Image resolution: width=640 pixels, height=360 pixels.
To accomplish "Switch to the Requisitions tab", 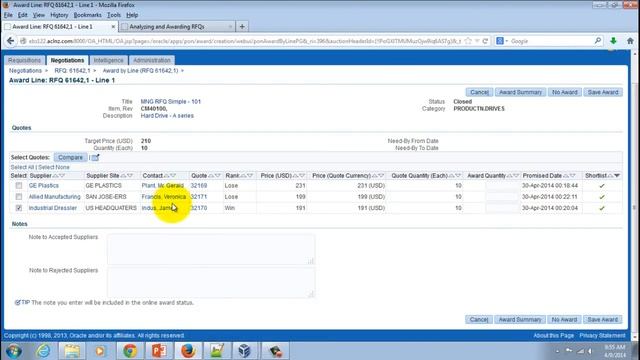I will (24, 60).
